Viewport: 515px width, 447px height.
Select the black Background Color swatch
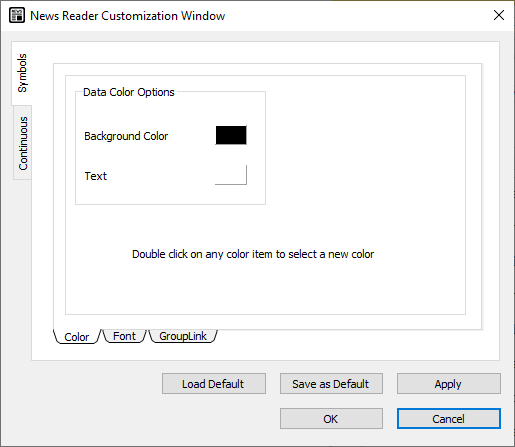coord(231,135)
